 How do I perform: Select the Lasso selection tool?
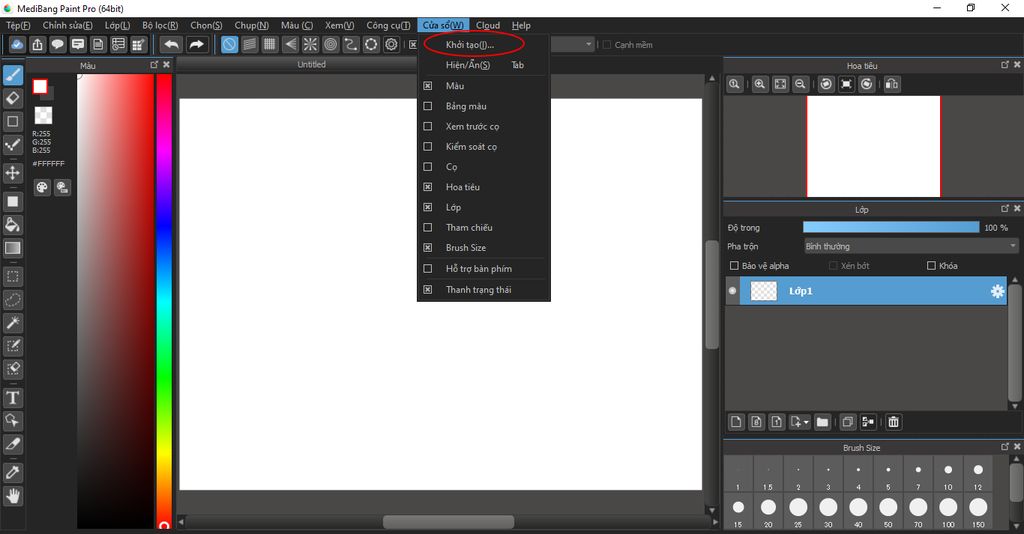(12, 300)
